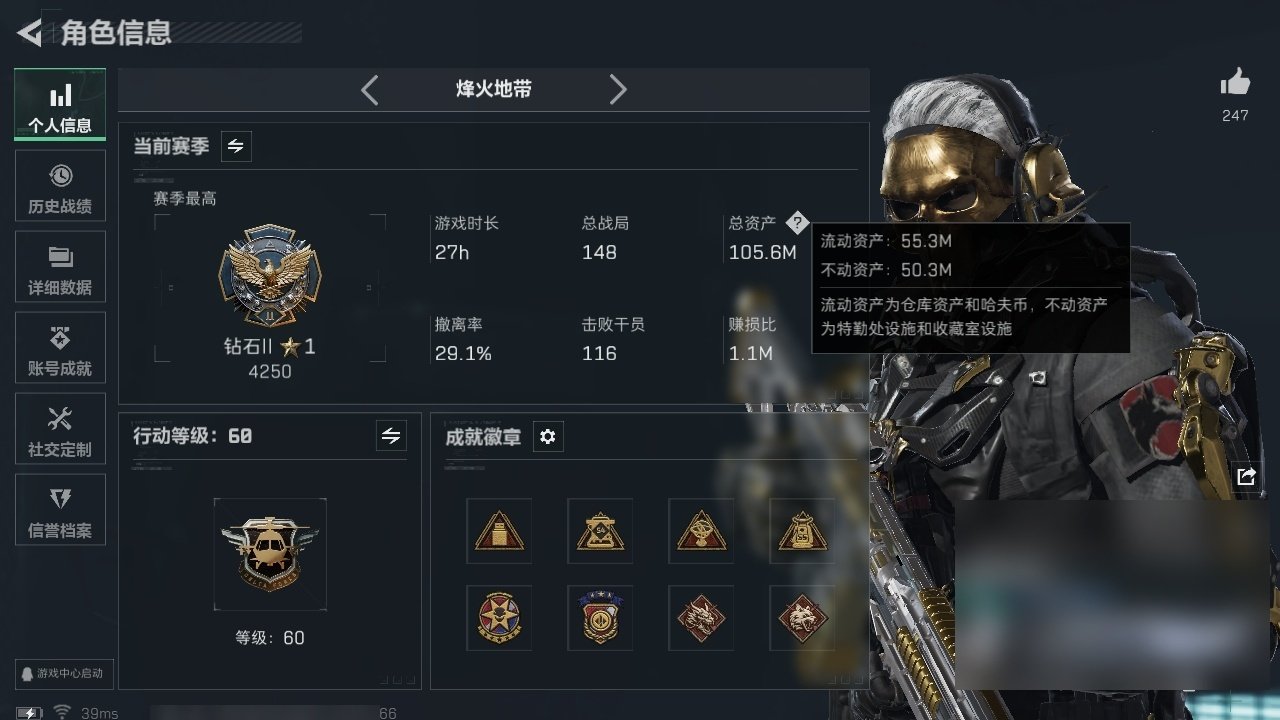This screenshot has height=720, width=1280.
Task: Switch to previous mode with left chevron
Action: click(370, 90)
